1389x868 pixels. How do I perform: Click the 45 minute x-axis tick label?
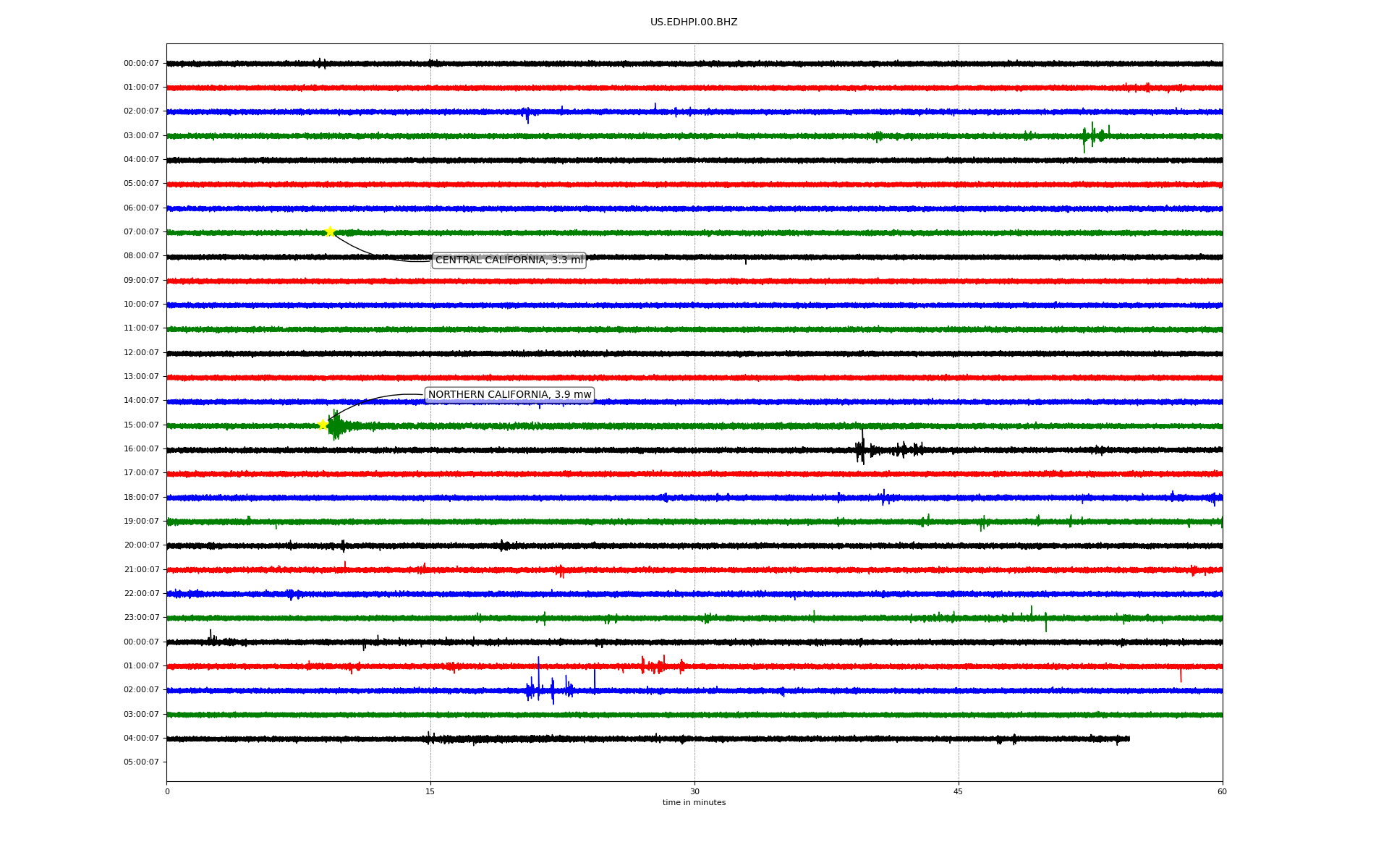tap(958, 792)
